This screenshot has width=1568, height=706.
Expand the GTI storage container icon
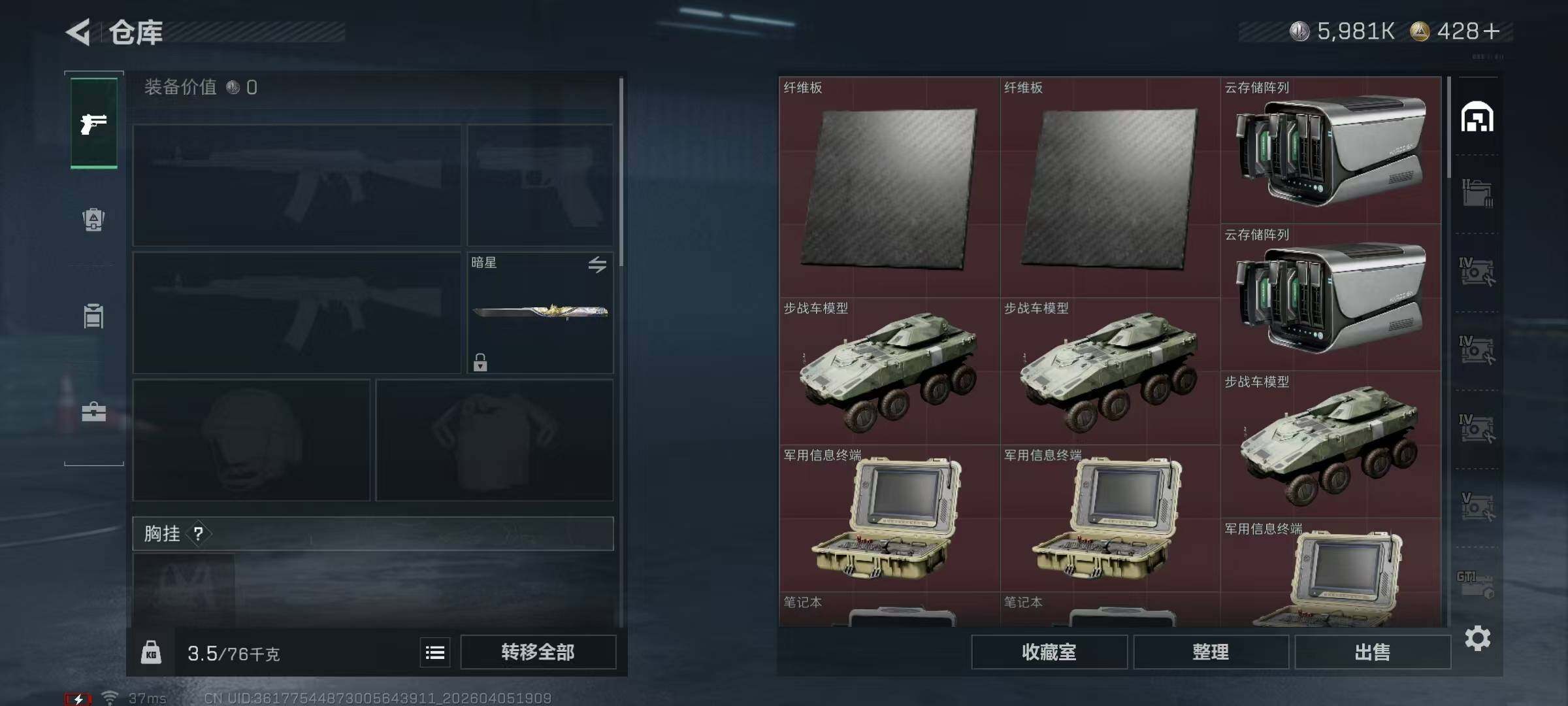click(x=1476, y=584)
